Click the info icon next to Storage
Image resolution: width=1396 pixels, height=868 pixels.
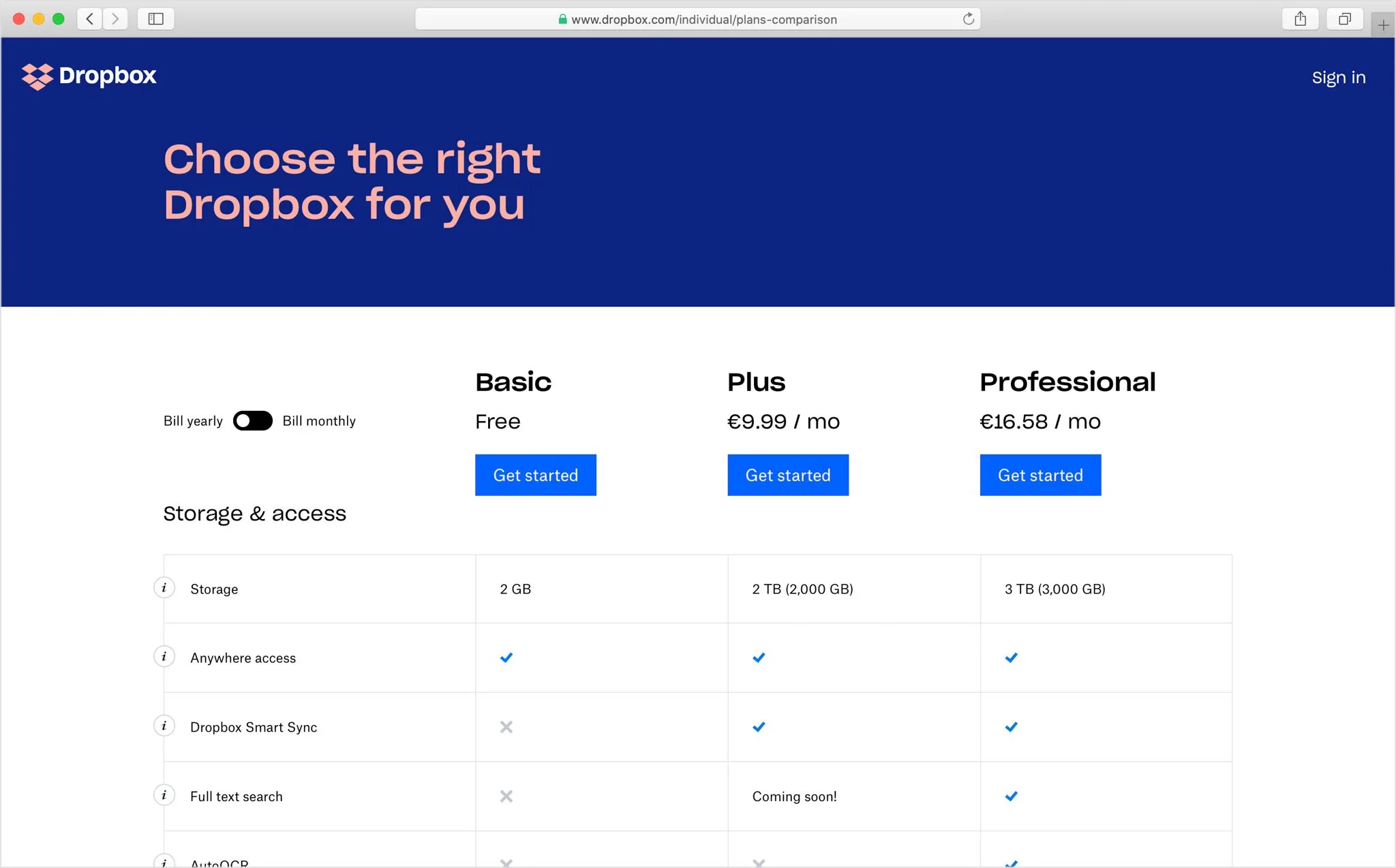163,588
